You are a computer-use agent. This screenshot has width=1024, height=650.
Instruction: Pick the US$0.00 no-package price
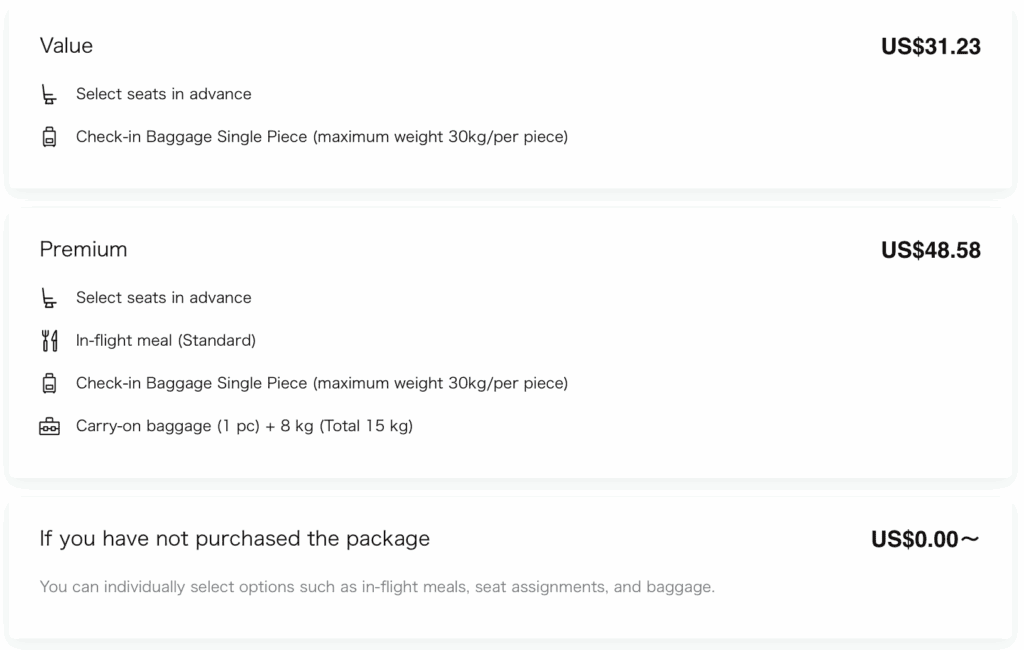pos(914,540)
